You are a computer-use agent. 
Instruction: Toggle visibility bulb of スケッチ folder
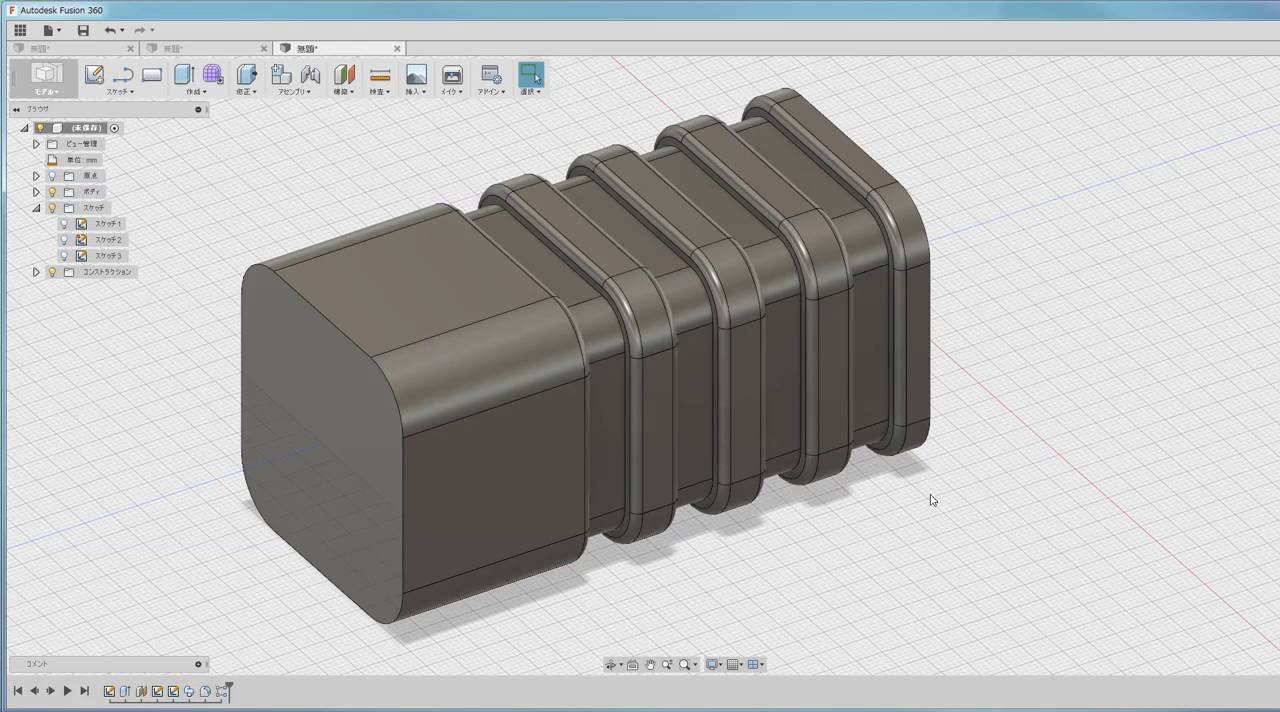[x=52, y=208]
